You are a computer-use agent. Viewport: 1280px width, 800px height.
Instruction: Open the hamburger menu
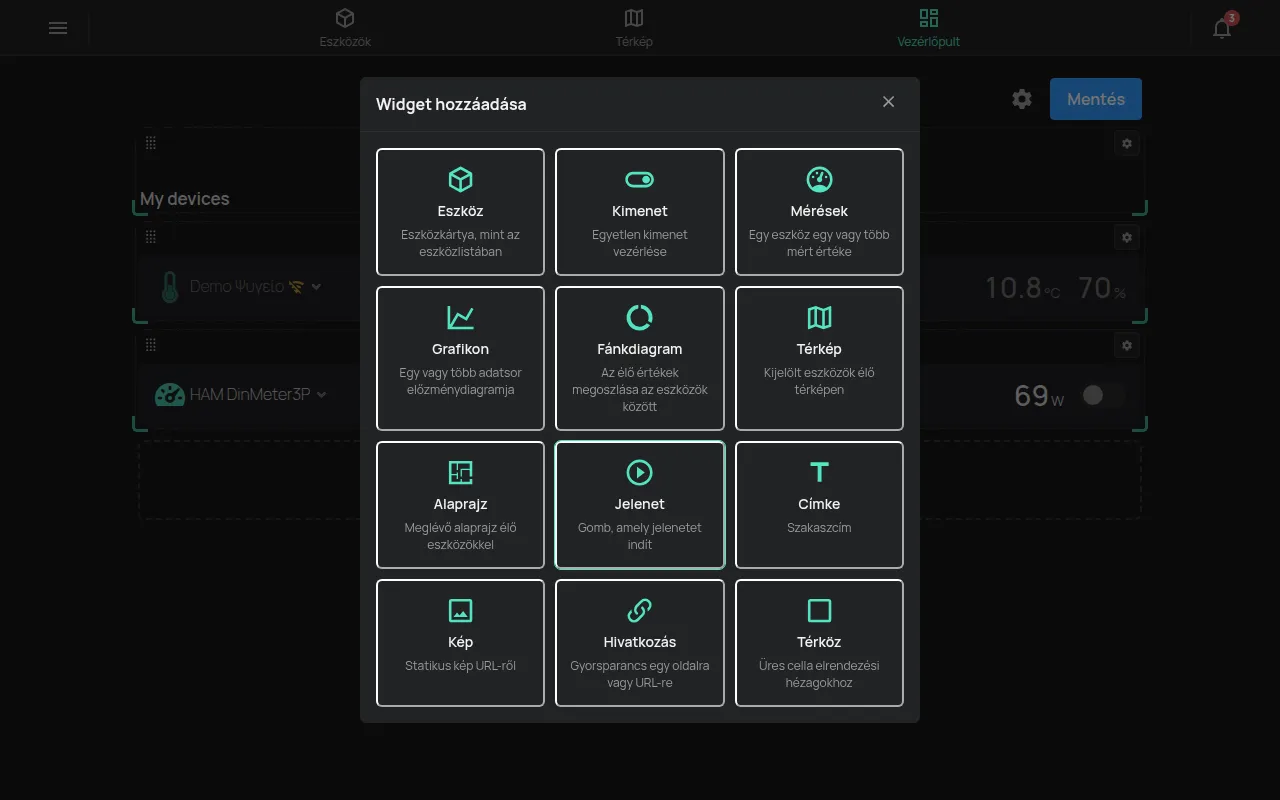pos(58,28)
